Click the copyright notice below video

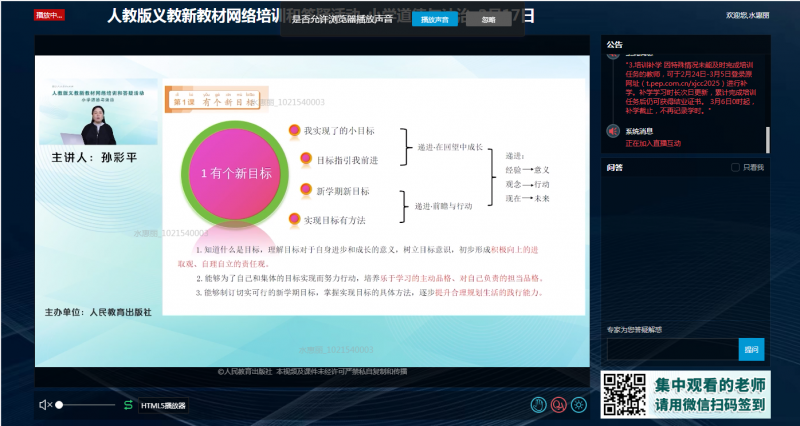click(312, 372)
